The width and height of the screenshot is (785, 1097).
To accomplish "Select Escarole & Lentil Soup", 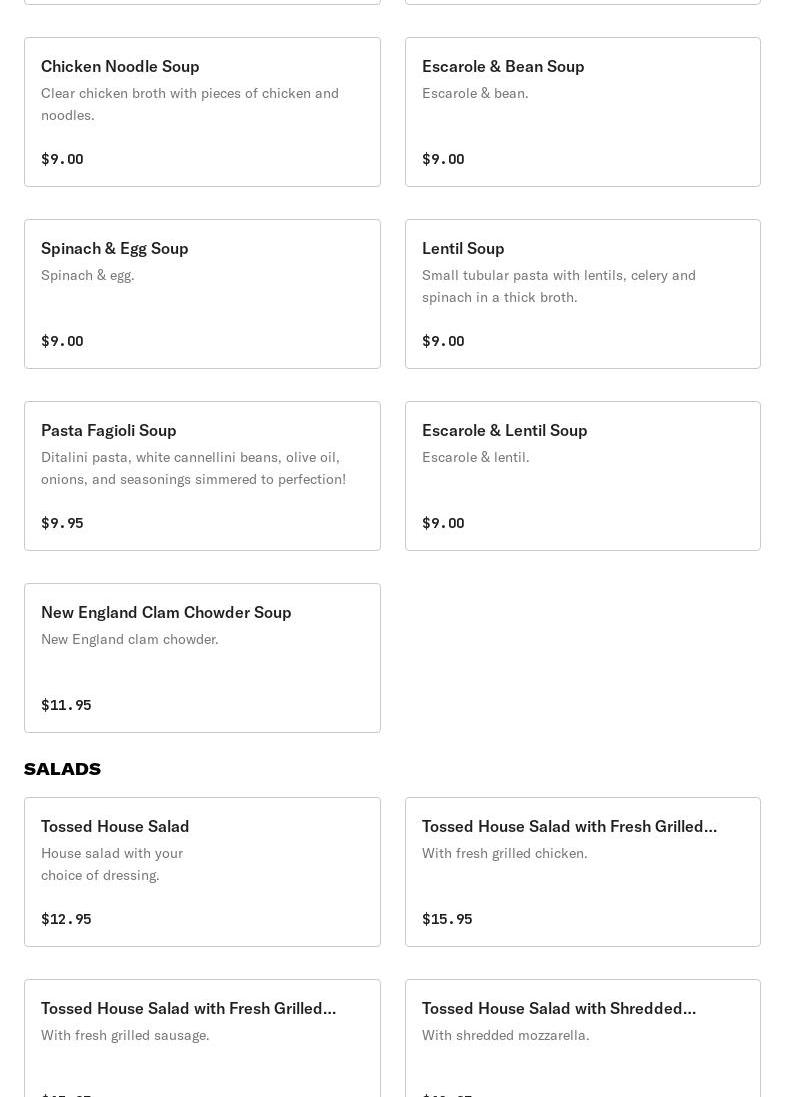I will coord(505,430).
